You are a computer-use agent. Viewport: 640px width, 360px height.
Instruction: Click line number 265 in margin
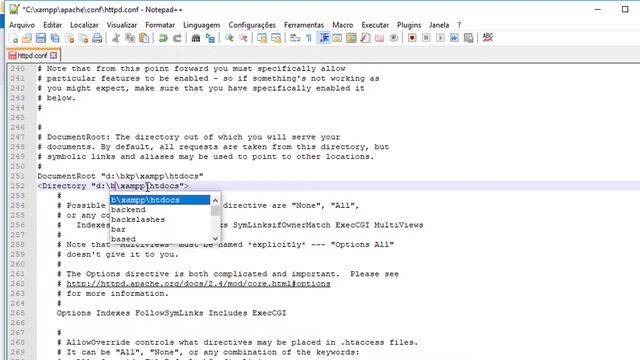click(x=18, y=313)
